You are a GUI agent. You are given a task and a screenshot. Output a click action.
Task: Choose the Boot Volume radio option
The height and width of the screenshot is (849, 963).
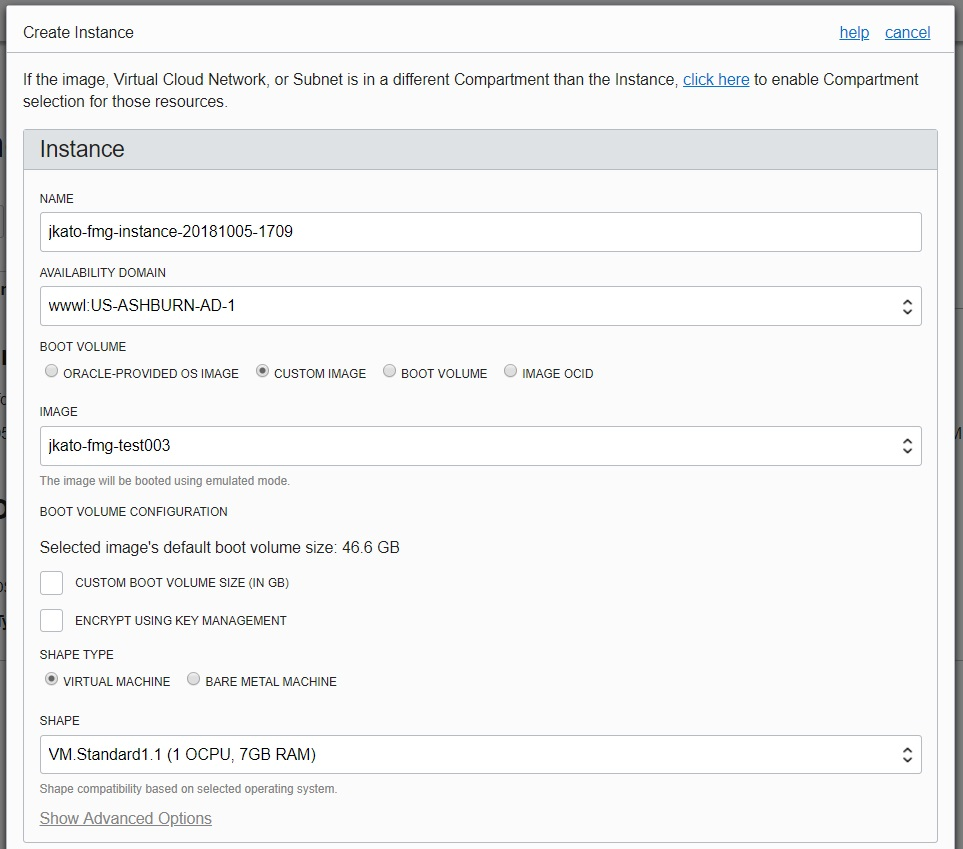click(x=390, y=372)
